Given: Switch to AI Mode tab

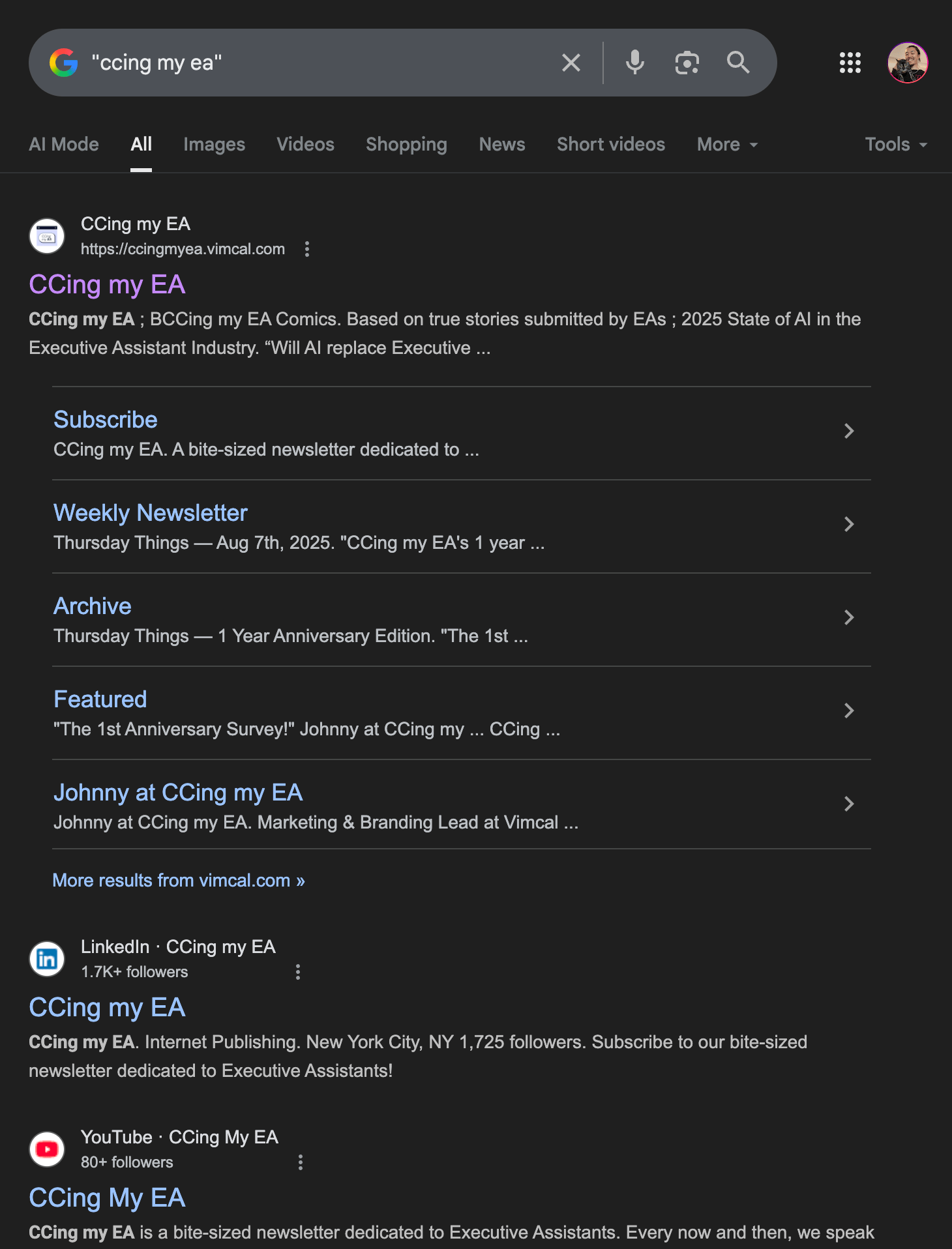Looking at the screenshot, I should tap(64, 144).
